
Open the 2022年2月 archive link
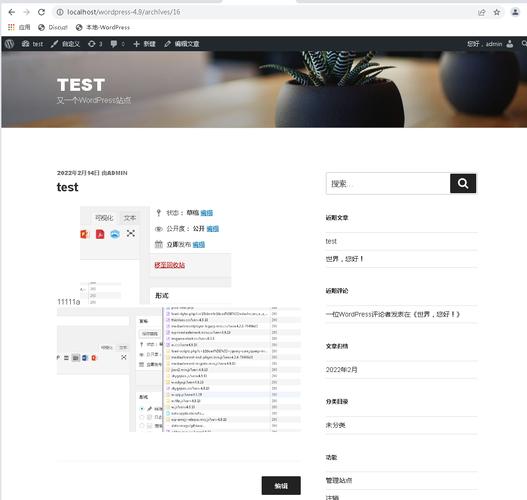pos(341,370)
